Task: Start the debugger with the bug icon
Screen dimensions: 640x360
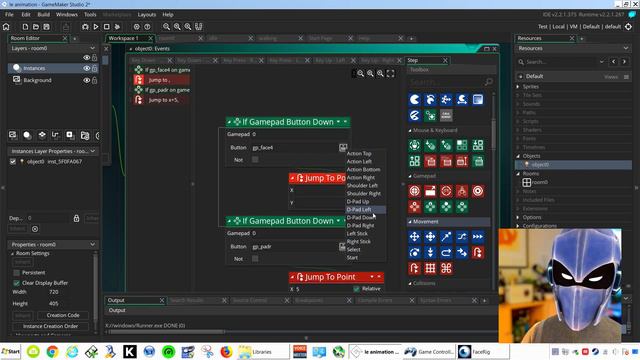Action: point(85,27)
